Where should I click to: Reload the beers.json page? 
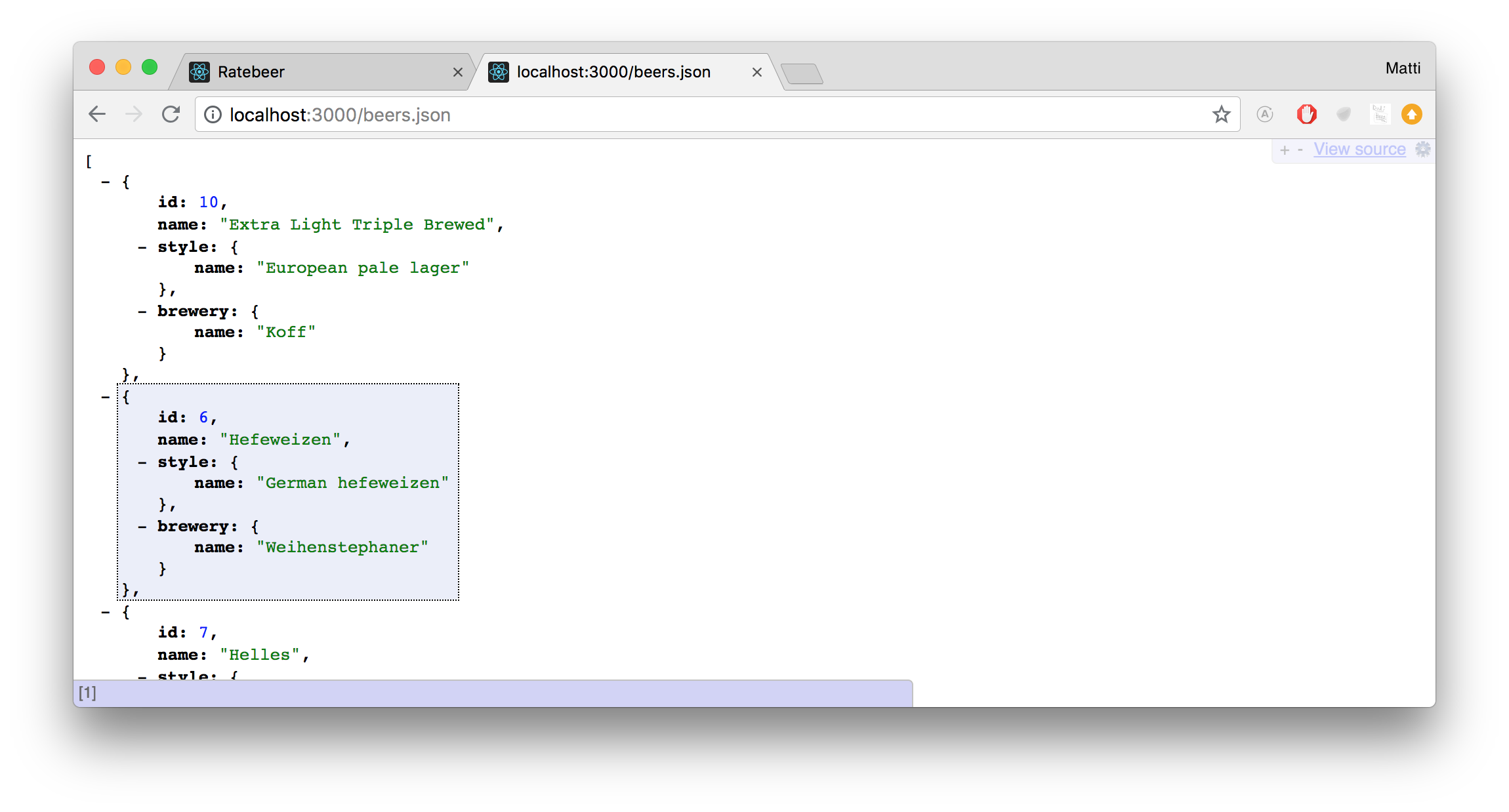(x=171, y=114)
